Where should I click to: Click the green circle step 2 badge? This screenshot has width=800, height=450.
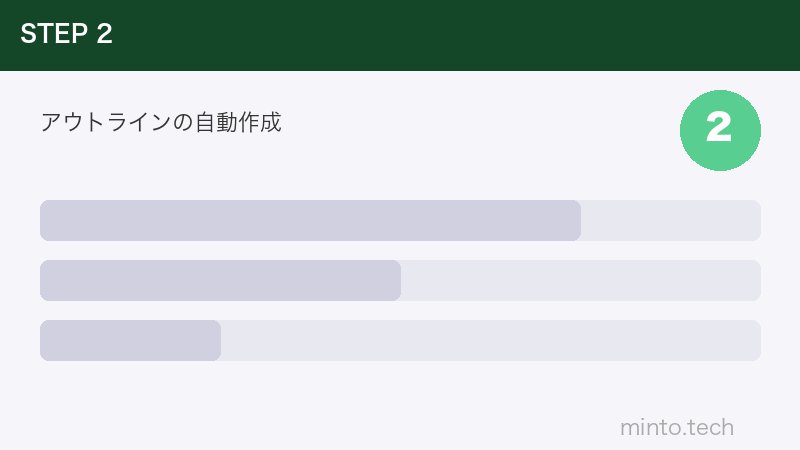coord(720,129)
